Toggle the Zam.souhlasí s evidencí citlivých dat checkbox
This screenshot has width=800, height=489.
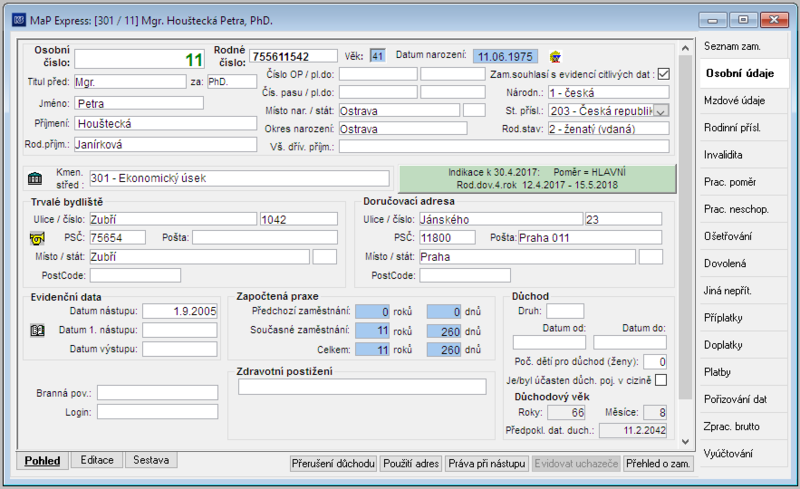coord(663,74)
